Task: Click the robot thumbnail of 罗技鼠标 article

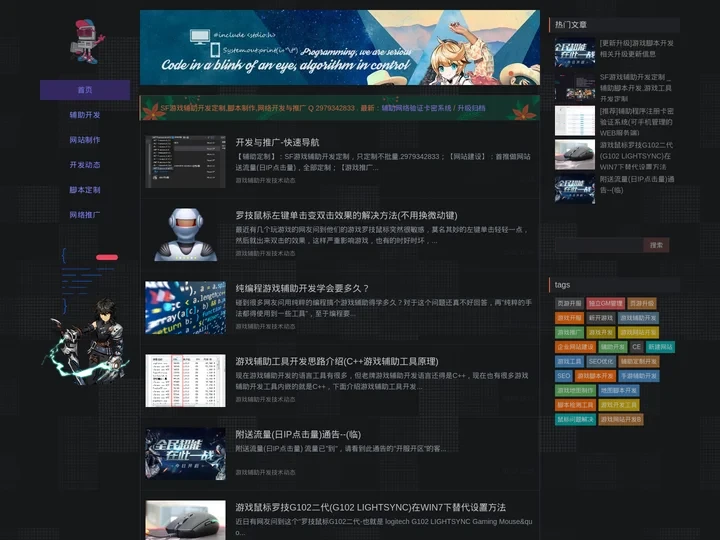Action: 186,235
